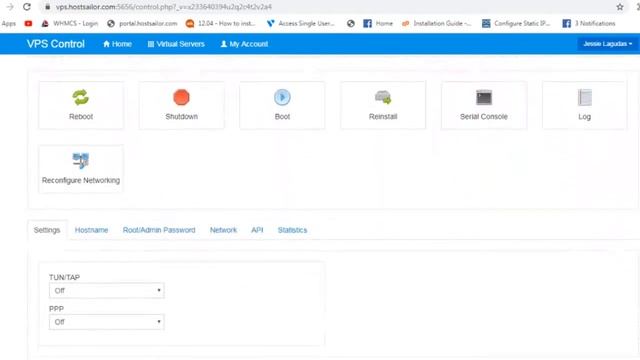The width and height of the screenshot is (640, 360).
Task: Open the Installation Guide bookmark
Action: coord(436,24)
